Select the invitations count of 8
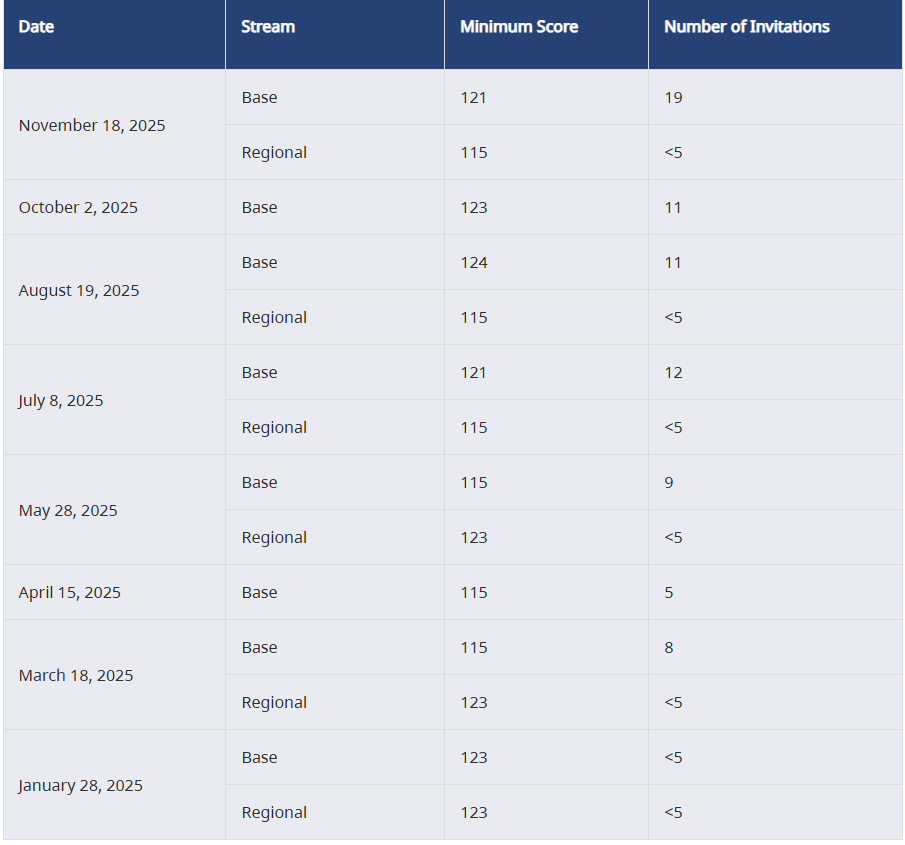Screen dimensions: 905x845 click(x=669, y=648)
